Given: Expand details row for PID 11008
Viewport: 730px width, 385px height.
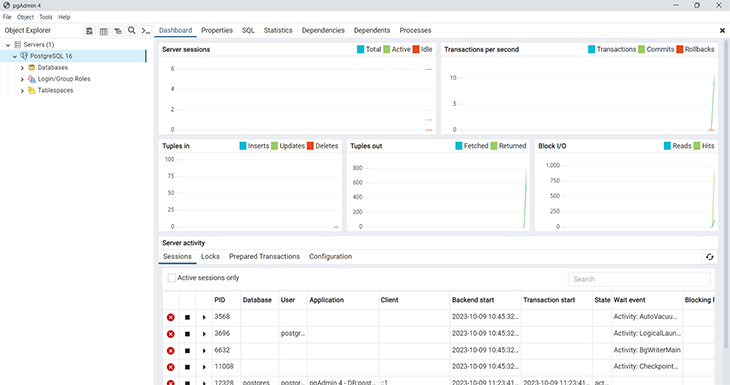Looking at the screenshot, I should tap(204, 367).
